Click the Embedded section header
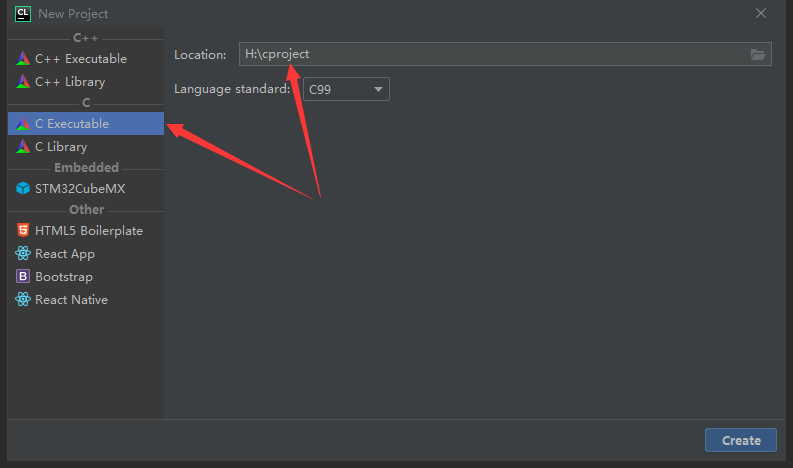 pyautogui.click(x=86, y=168)
